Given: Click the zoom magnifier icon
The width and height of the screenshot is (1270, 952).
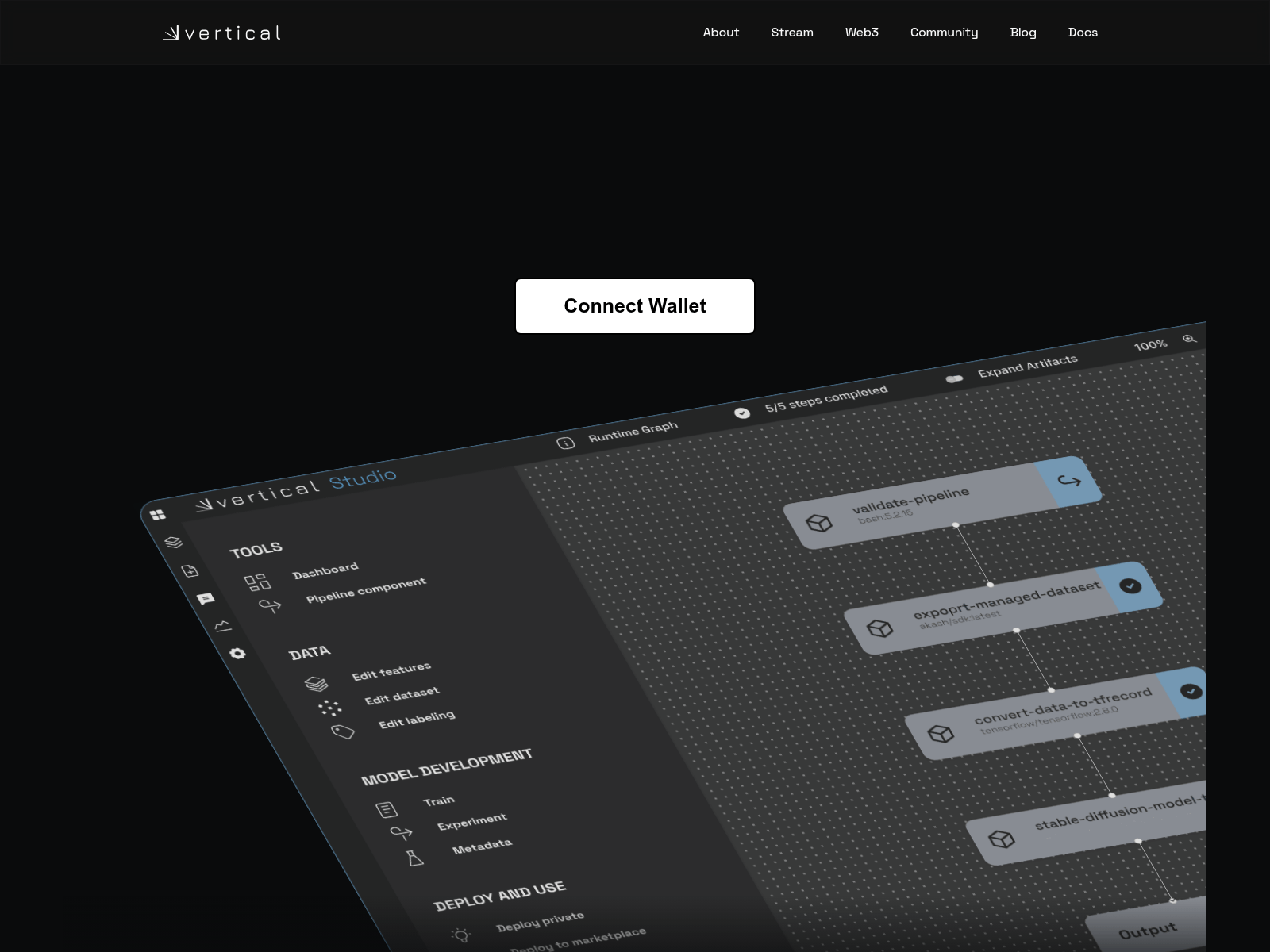Looking at the screenshot, I should click(x=1188, y=339).
